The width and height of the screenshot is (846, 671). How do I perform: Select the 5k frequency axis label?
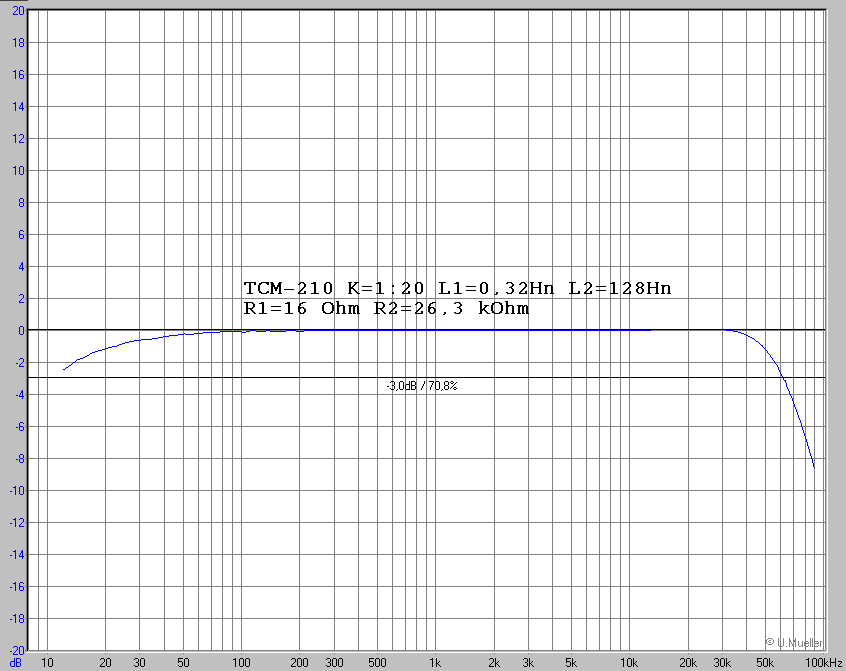[571, 662]
